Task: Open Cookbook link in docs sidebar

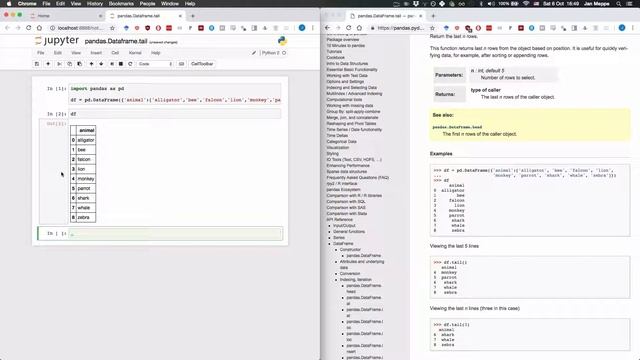Action: pyautogui.click(x=336, y=58)
